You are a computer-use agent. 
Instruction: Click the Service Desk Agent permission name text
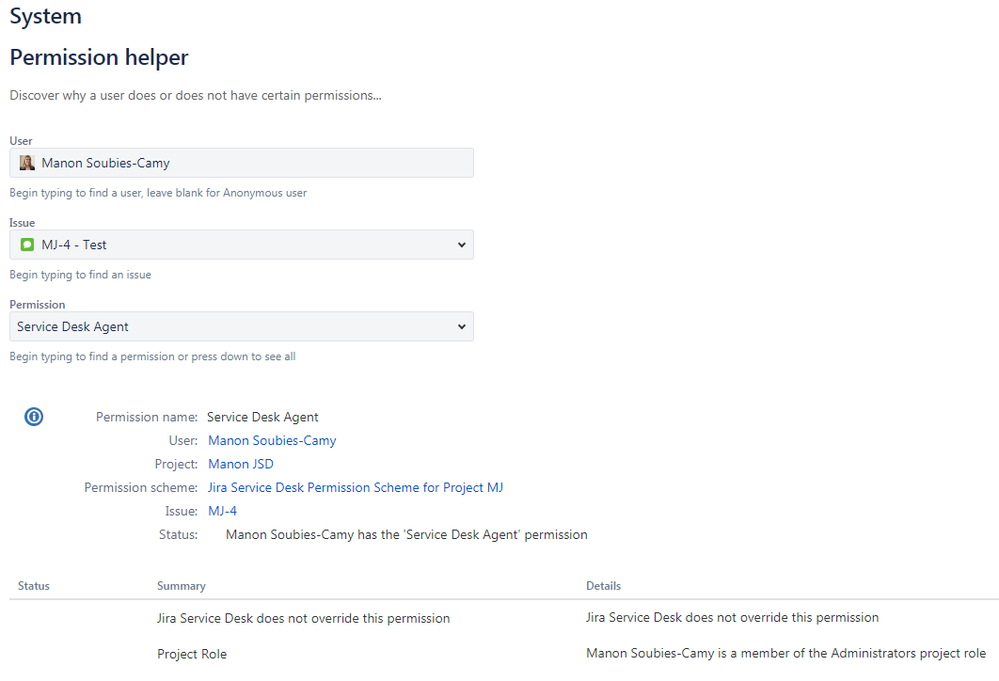click(262, 417)
